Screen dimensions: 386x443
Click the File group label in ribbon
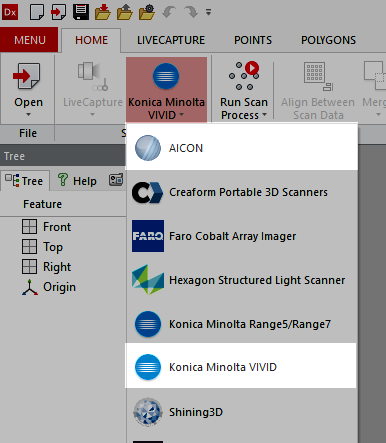pyautogui.click(x=28, y=133)
